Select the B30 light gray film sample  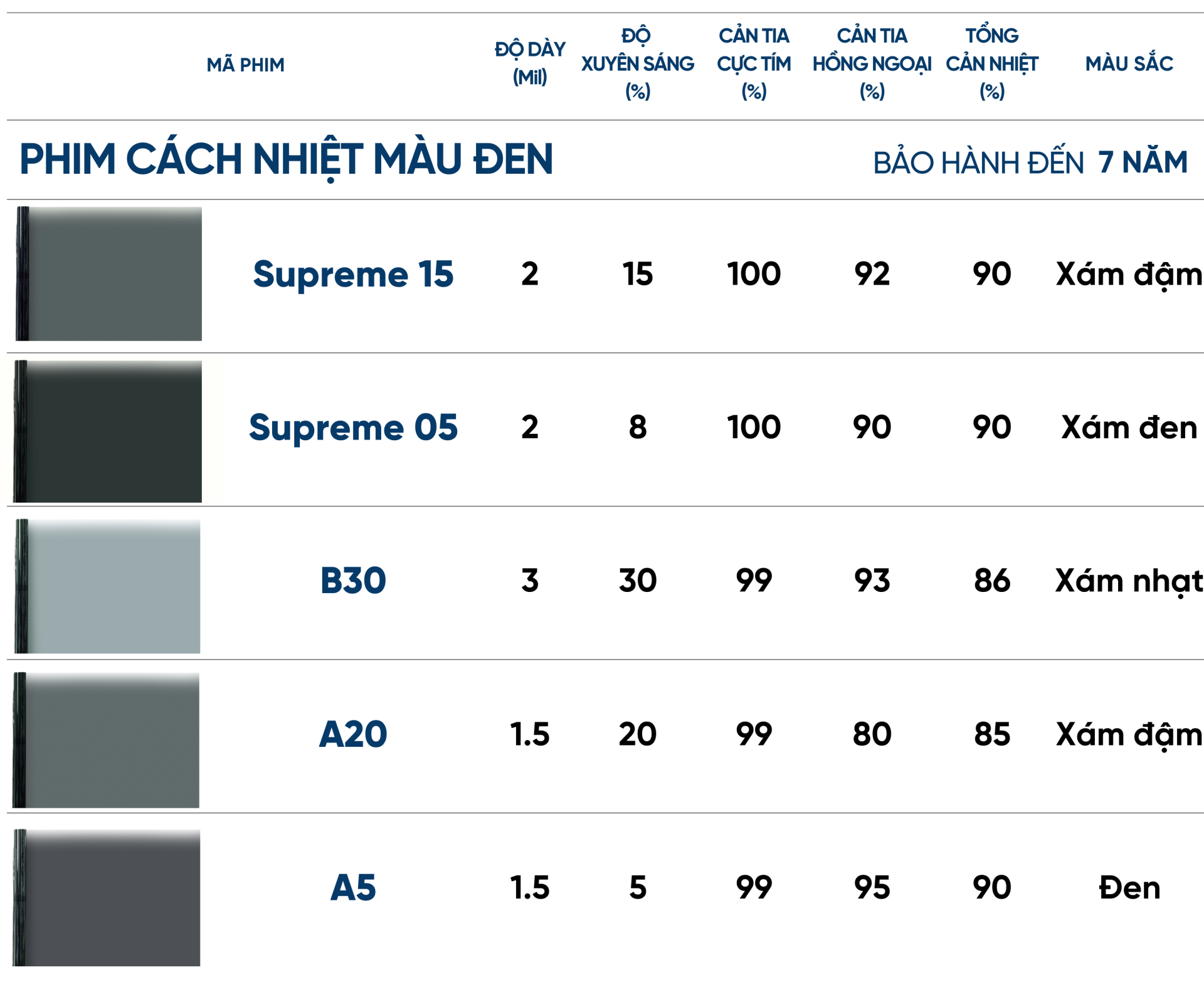tap(108, 586)
